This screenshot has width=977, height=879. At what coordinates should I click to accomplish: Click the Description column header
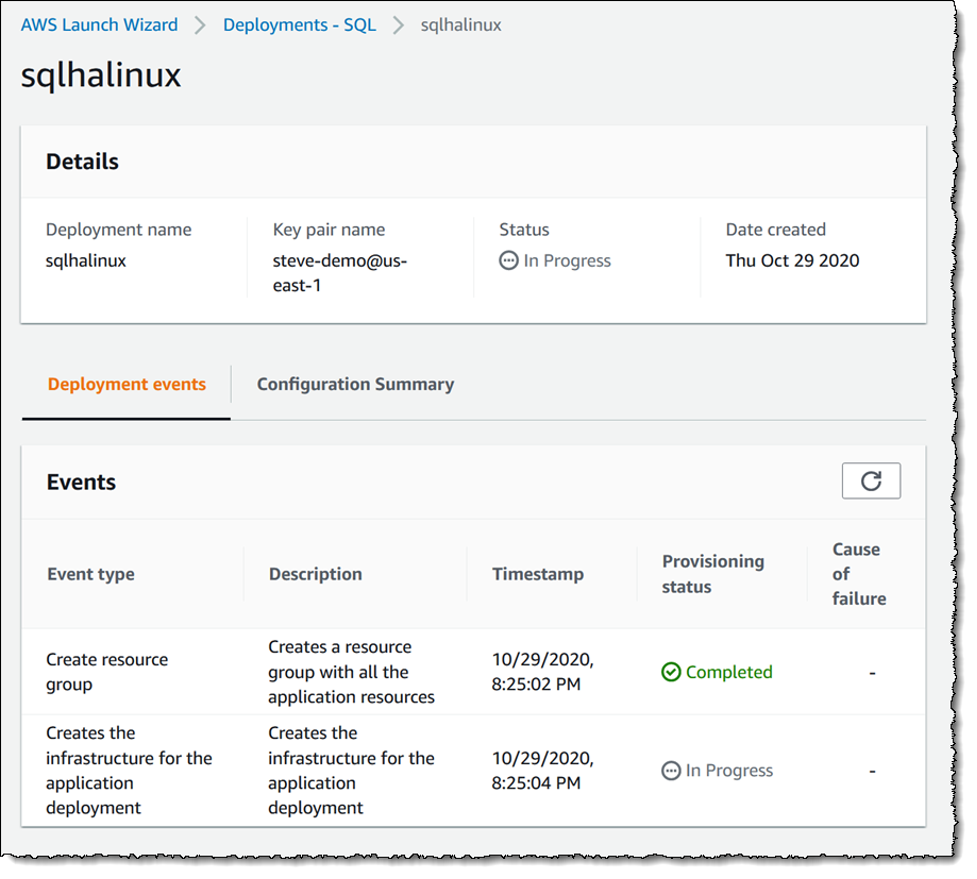315,574
